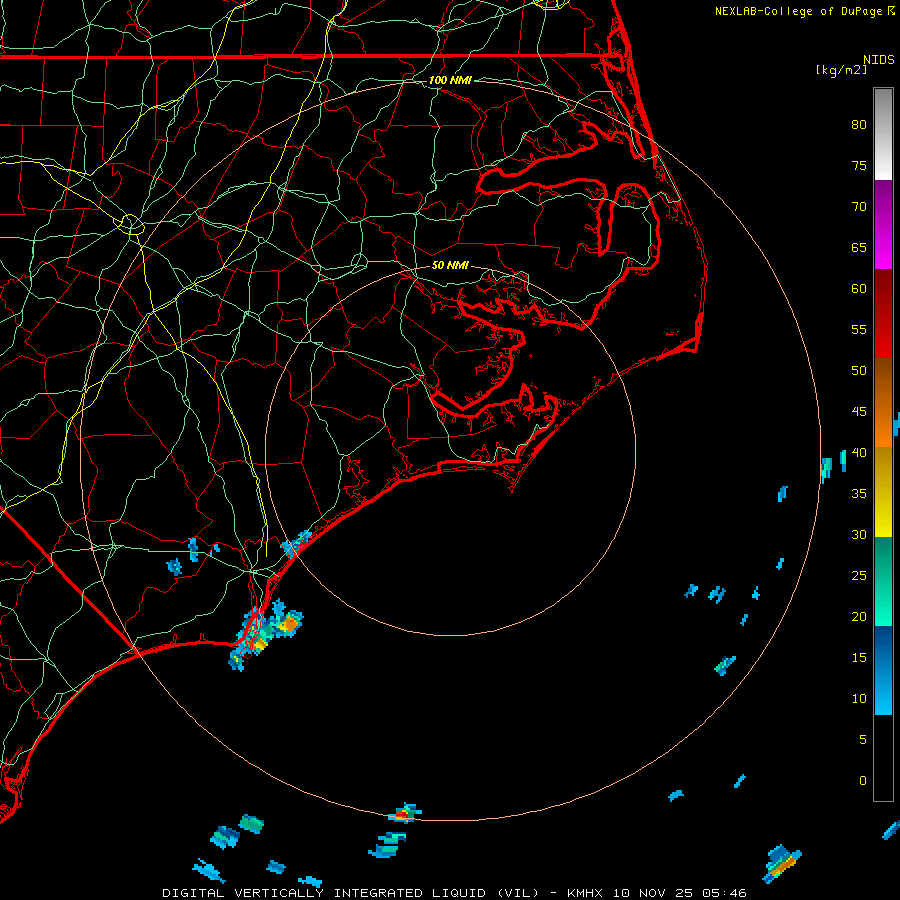Click the red-core storm cell on the 100 NMI ring
Screen dimensions: 900x900
(x=404, y=813)
